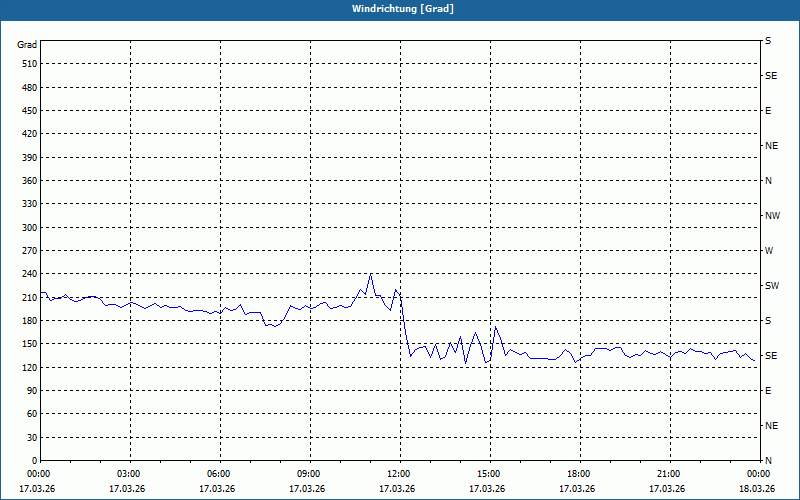
Task: Select the 06:00 time marker
Action: [x=219, y=474]
